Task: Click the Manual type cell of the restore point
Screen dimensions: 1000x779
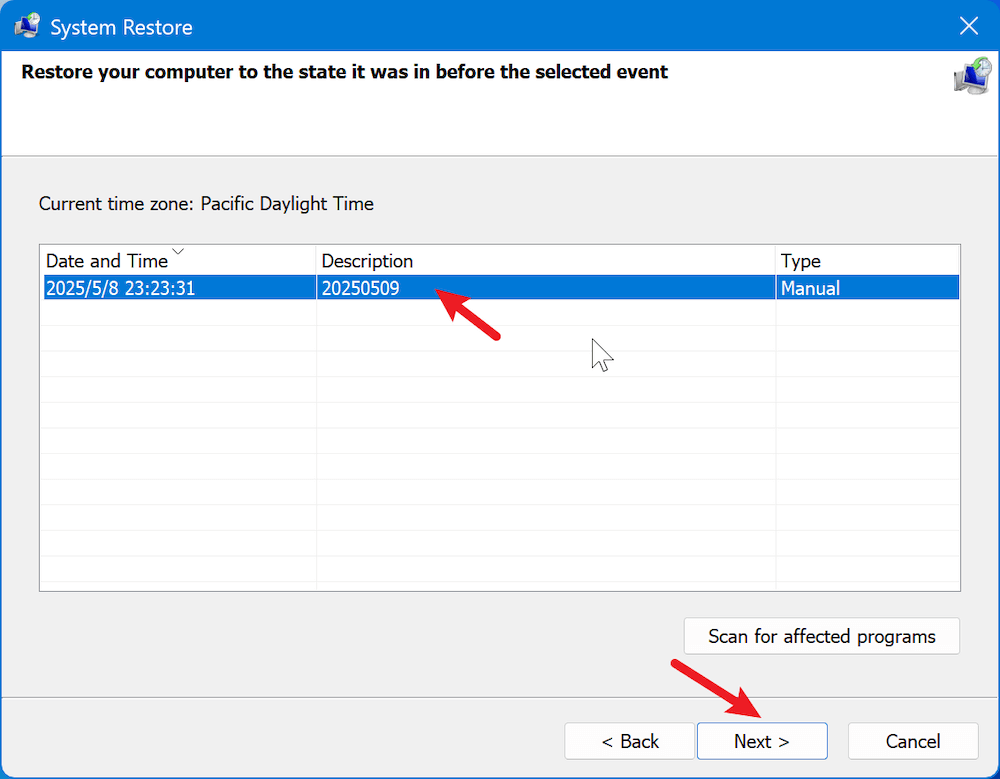Action: 810,288
